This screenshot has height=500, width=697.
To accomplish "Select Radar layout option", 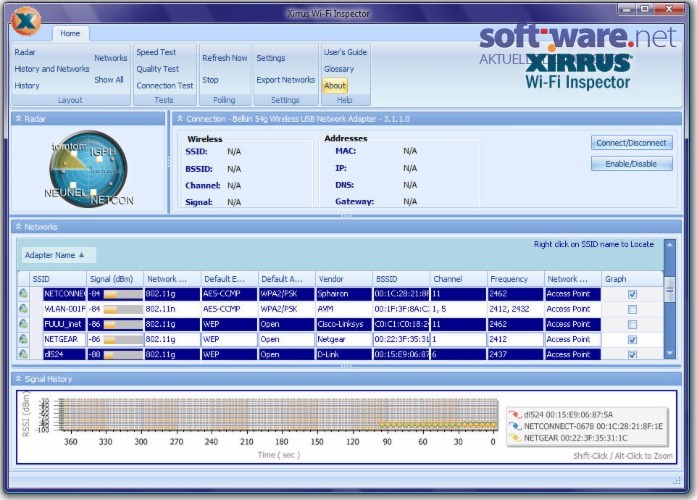I will [x=25, y=52].
